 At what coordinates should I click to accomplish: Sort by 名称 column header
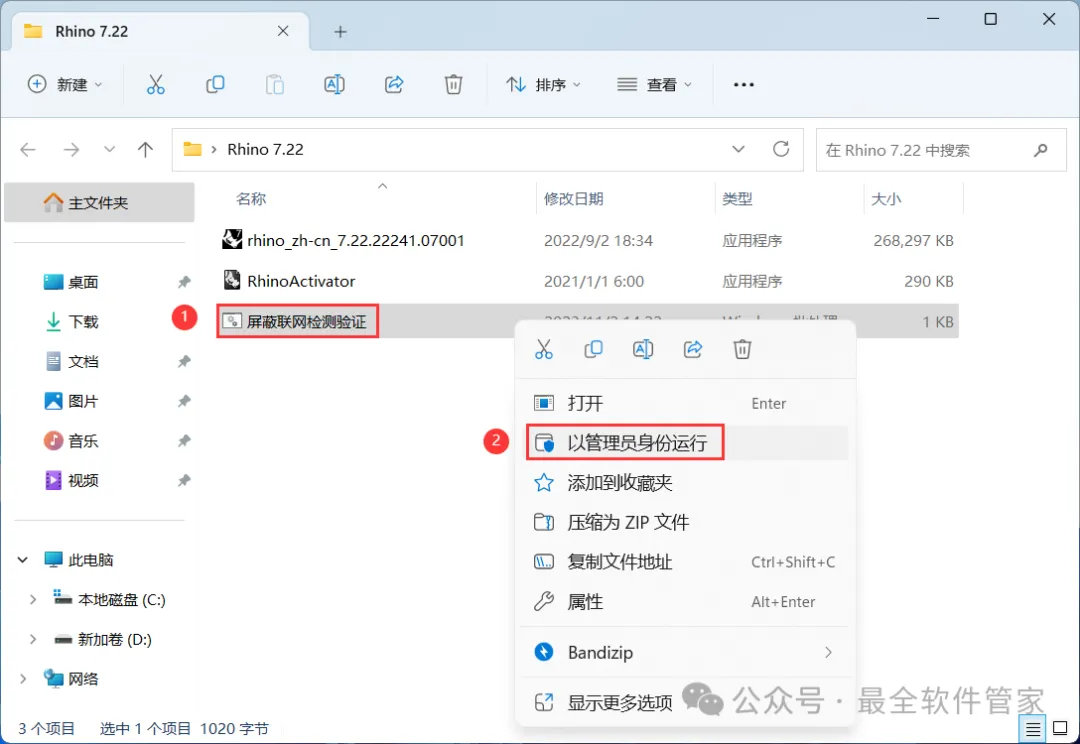click(x=251, y=199)
